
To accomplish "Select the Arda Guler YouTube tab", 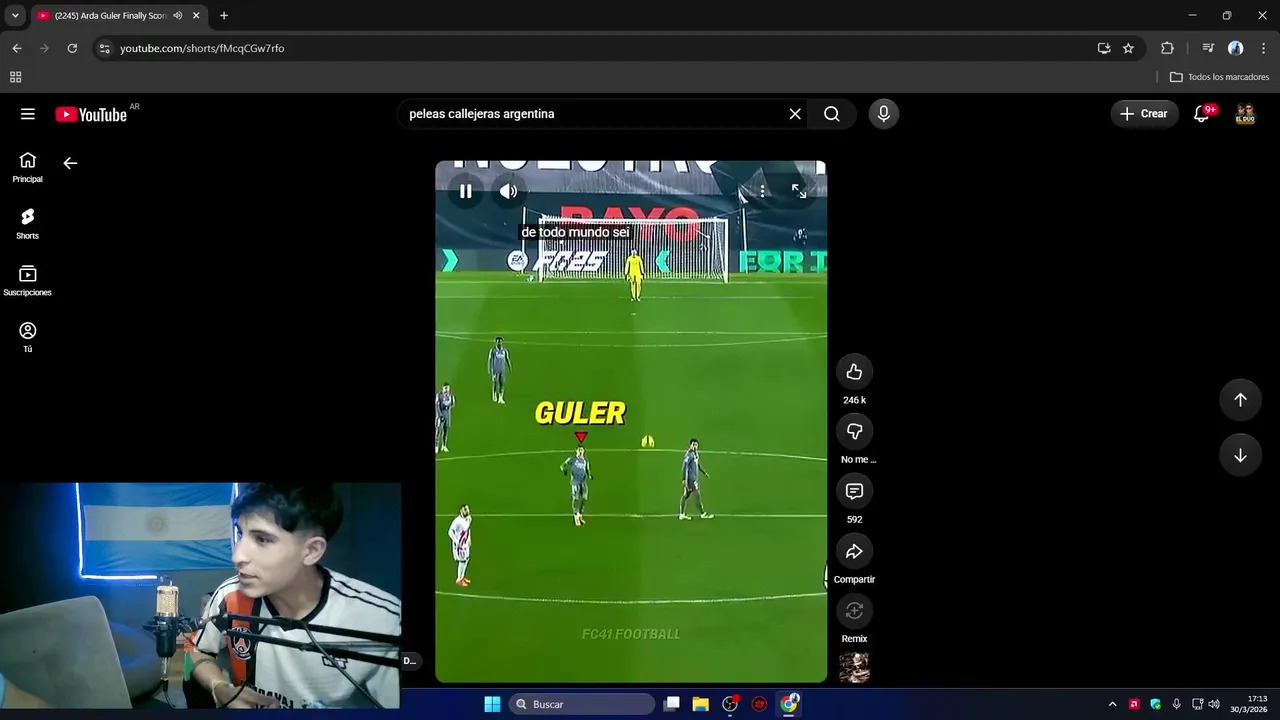I will pos(110,16).
